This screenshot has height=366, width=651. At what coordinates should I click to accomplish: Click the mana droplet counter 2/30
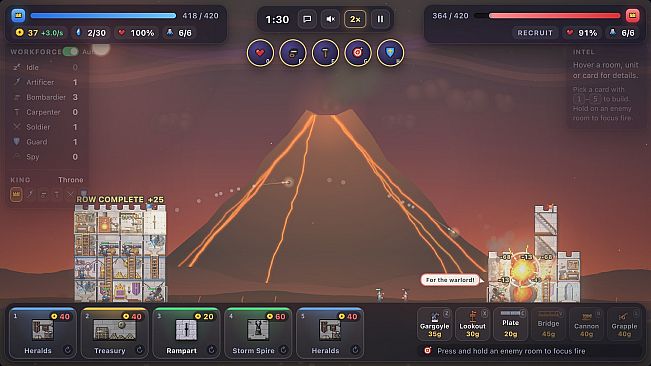click(x=91, y=33)
